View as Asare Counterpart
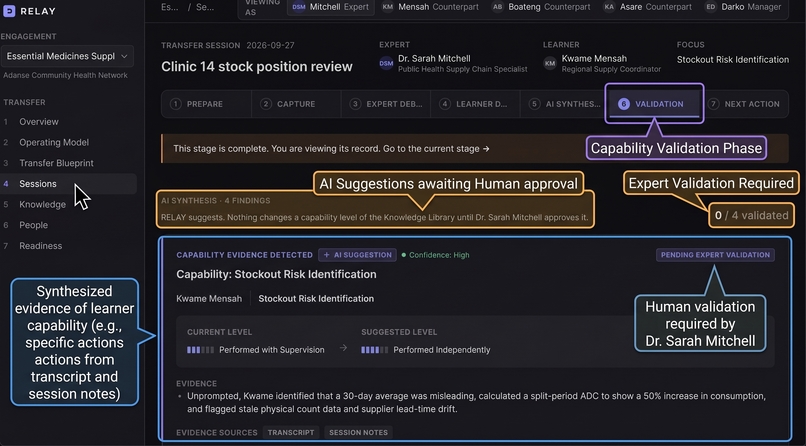 [x=648, y=7]
